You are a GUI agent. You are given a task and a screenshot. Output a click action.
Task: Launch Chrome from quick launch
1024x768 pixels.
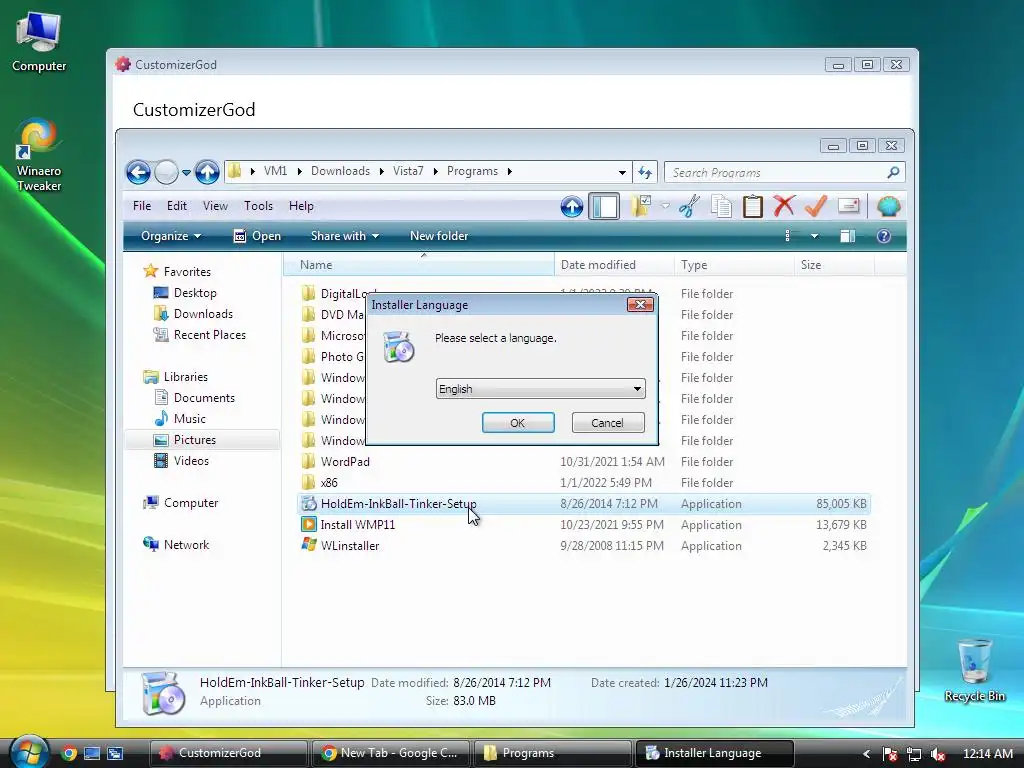point(69,753)
